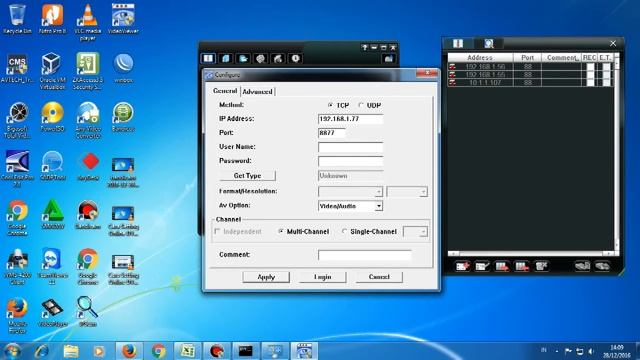Select the 192.168.1.56 address row
The image size is (640, 360).
click(x=530, y=67)
